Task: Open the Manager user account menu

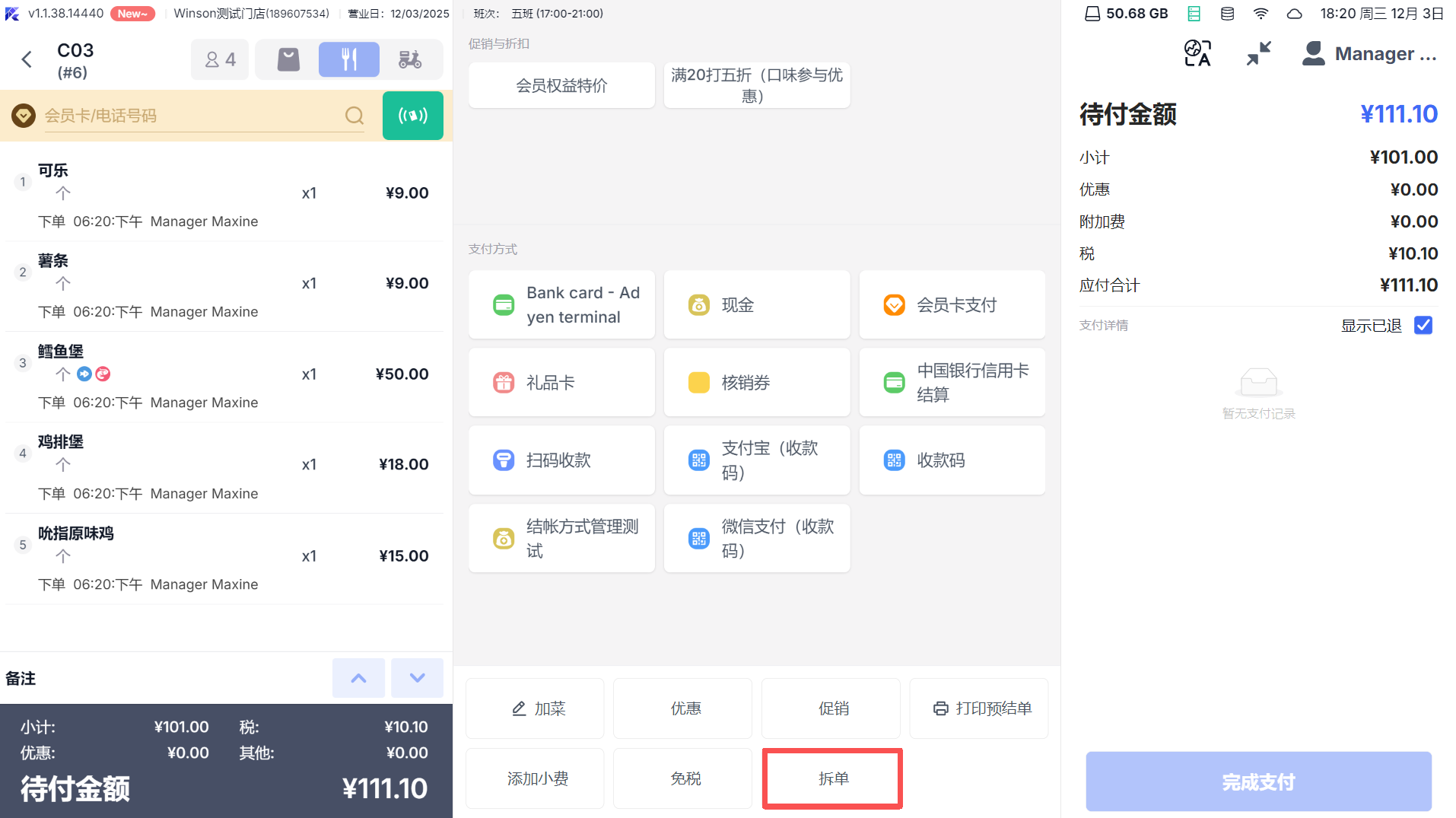Action: (x=1369, y=54)
